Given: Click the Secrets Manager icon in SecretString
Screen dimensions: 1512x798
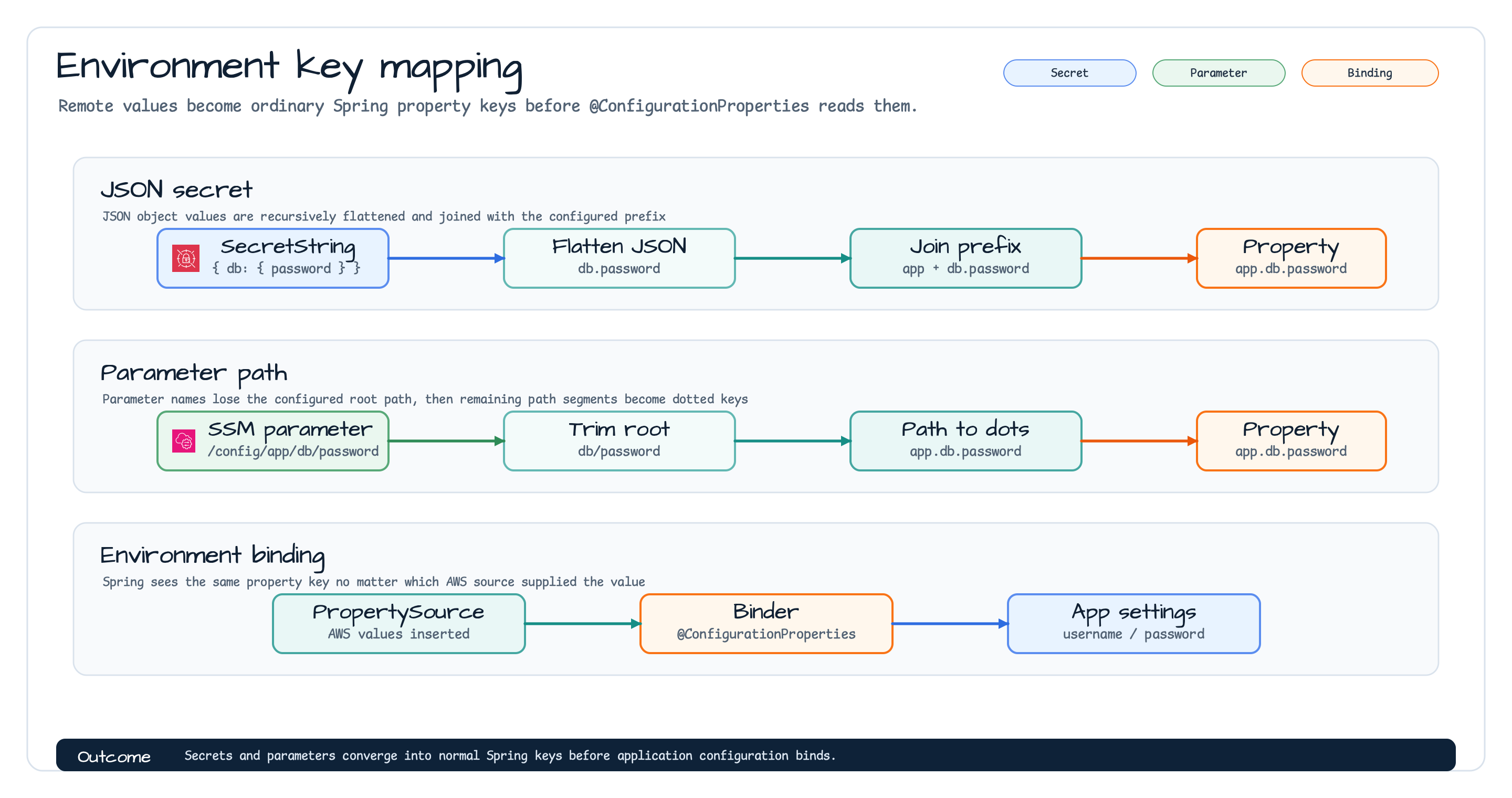Looking at the screenshot, I should (185, 258).
